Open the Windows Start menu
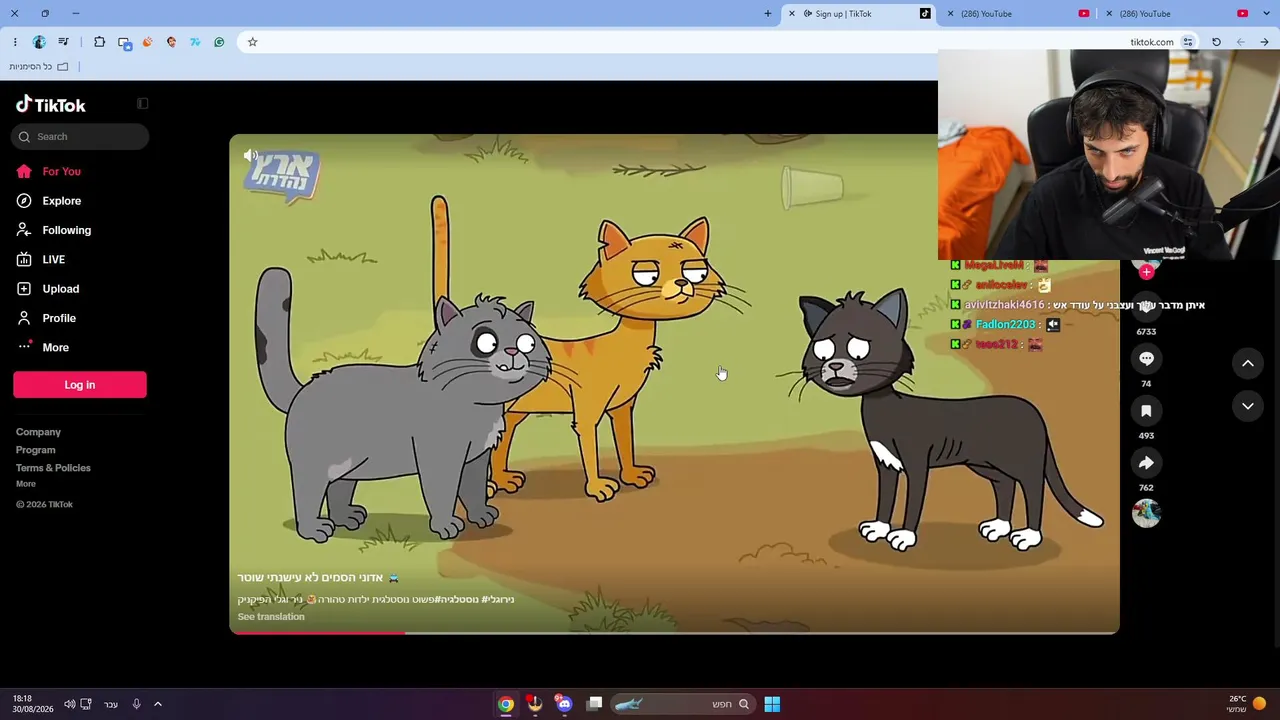1280x720 pixels. [x=772, y=704]
